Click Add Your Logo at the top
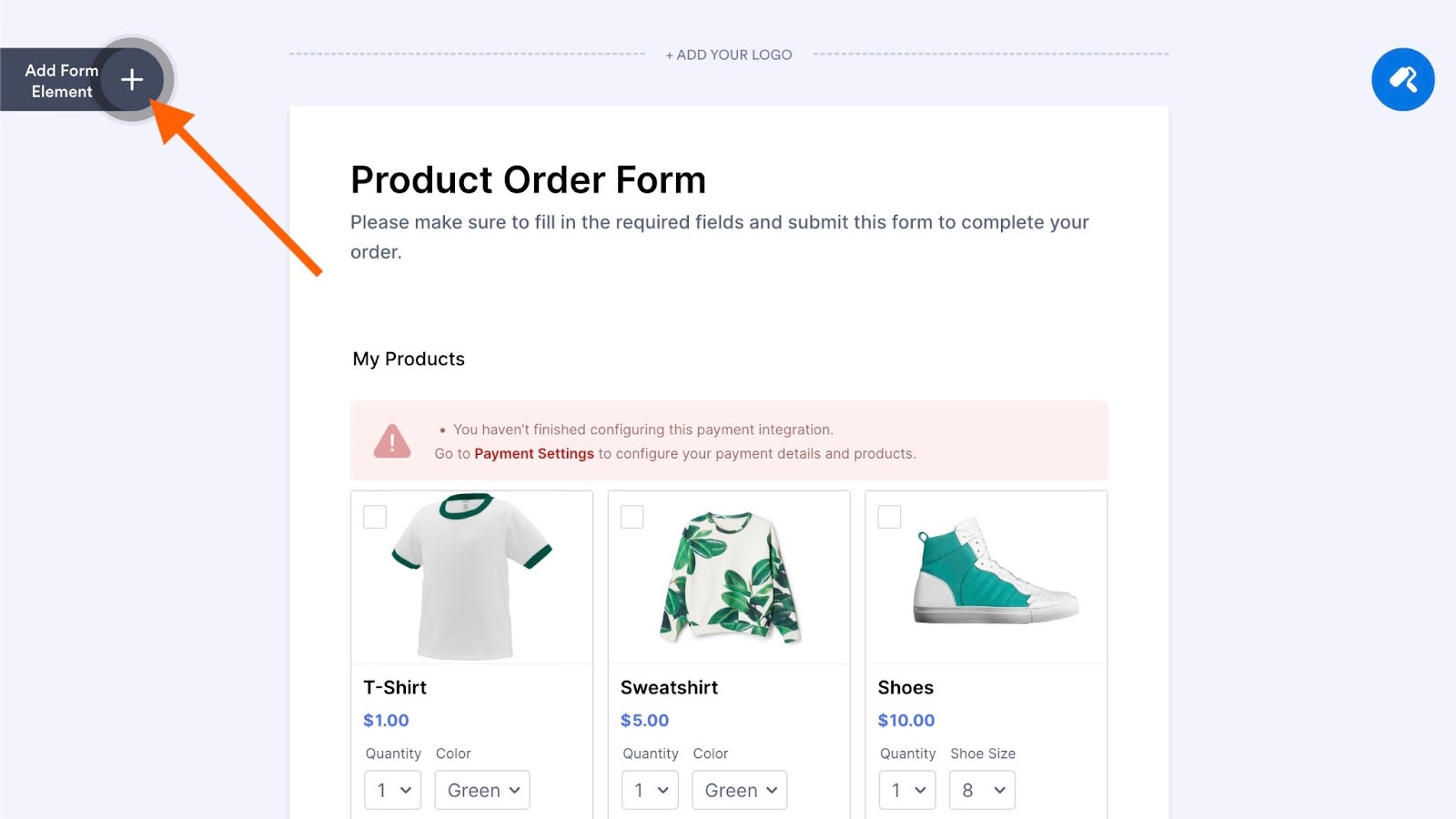 tap(729, 55)
